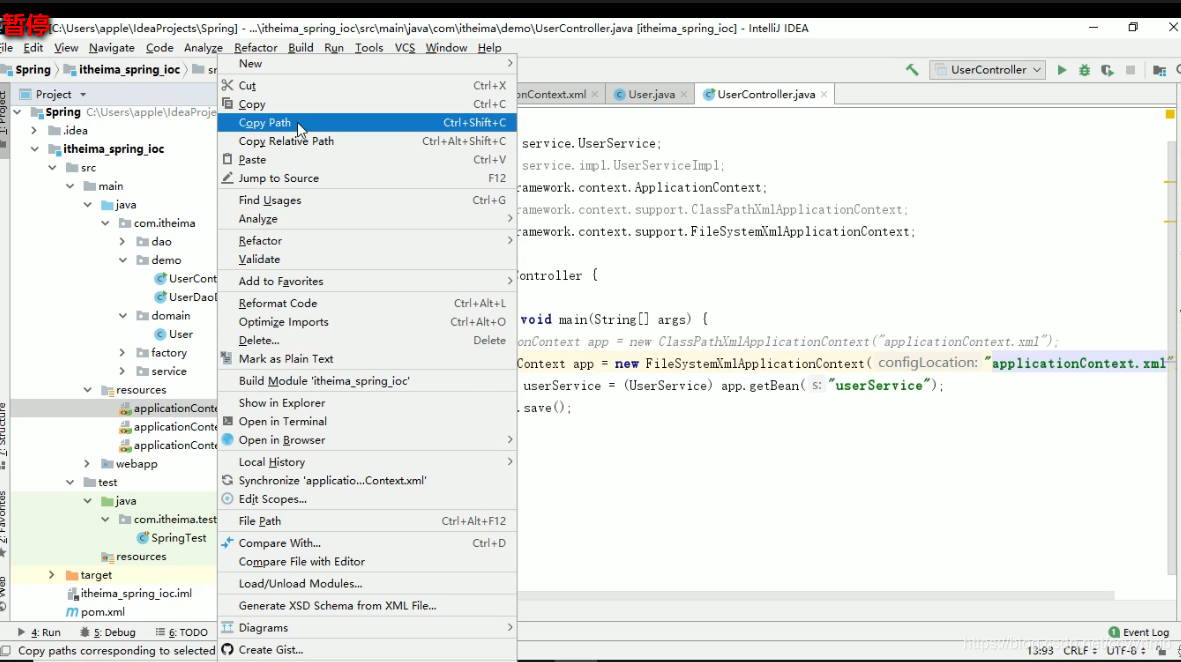Click the Edit Scopes circle icon
Image resolution: width=1181 pixels, height=662 pixels.
227,499
